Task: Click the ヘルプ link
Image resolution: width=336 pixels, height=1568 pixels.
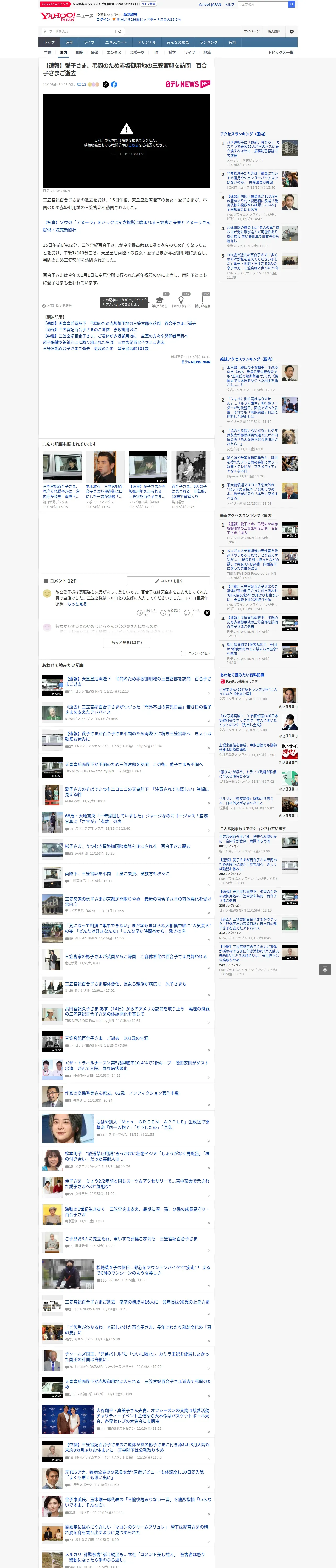Action: click(x=229, y=4)
